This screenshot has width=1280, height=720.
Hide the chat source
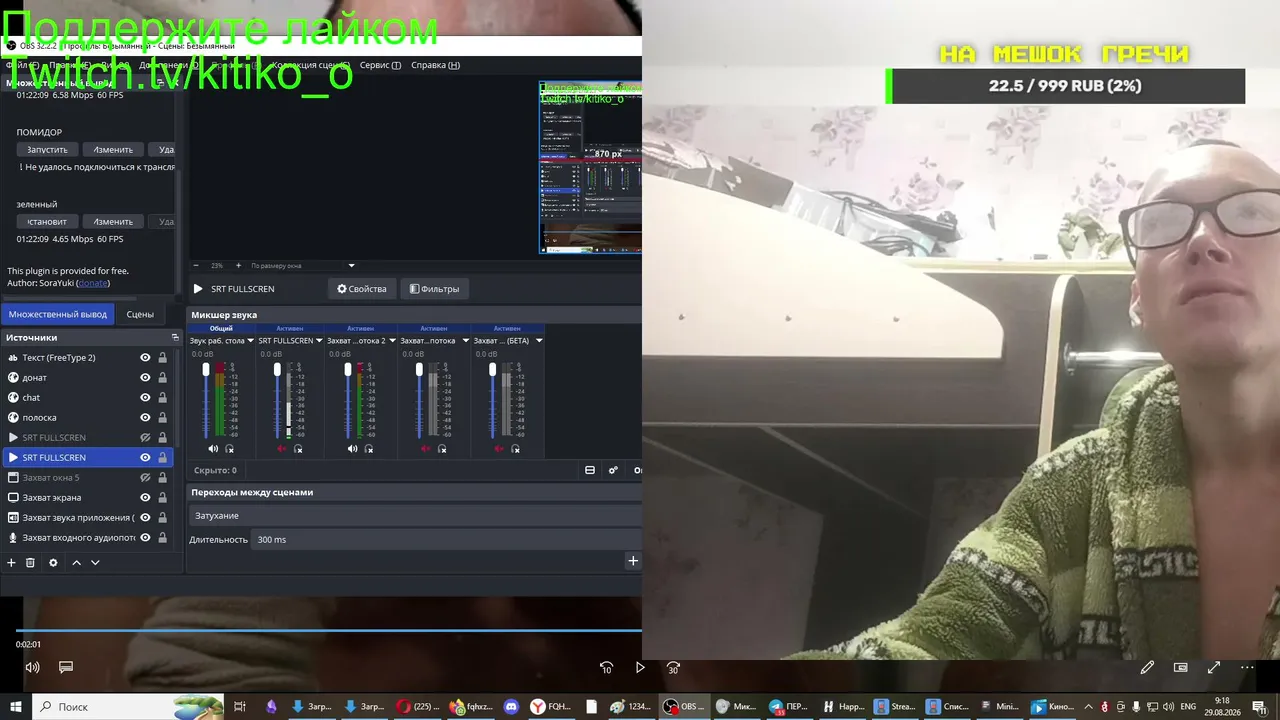[x=145, y=398]
